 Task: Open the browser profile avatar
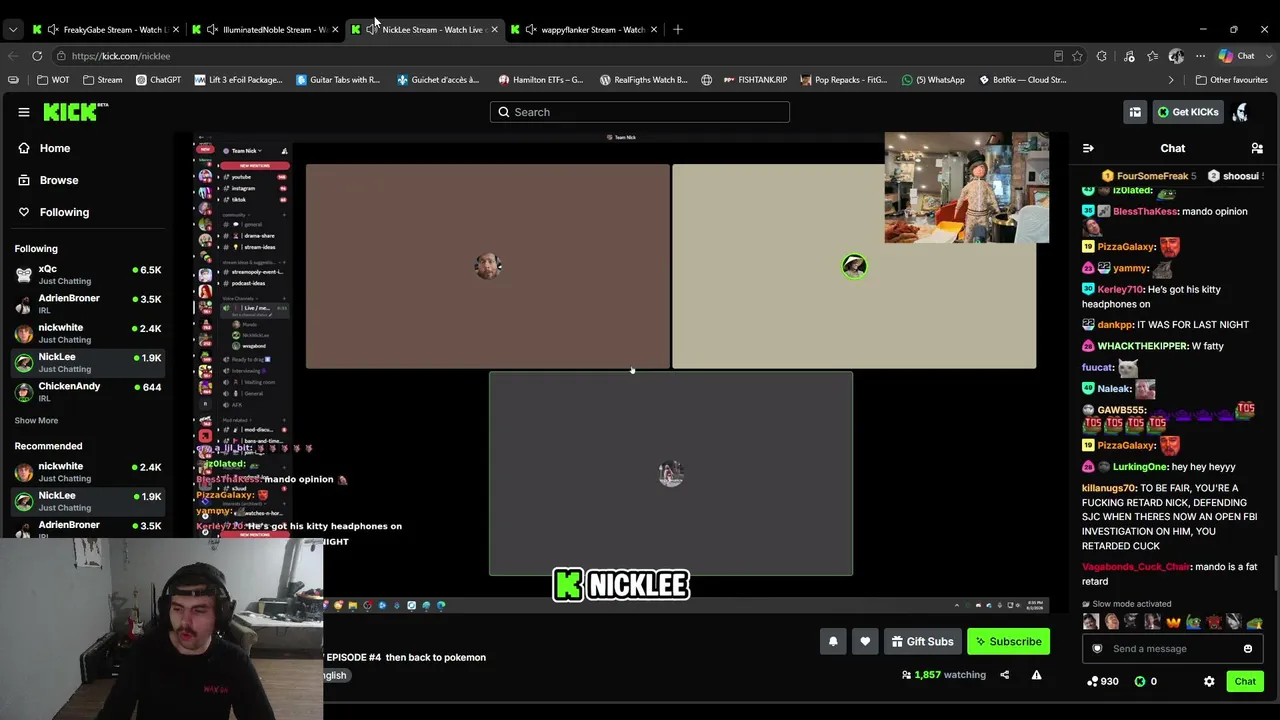[1176, 56]
